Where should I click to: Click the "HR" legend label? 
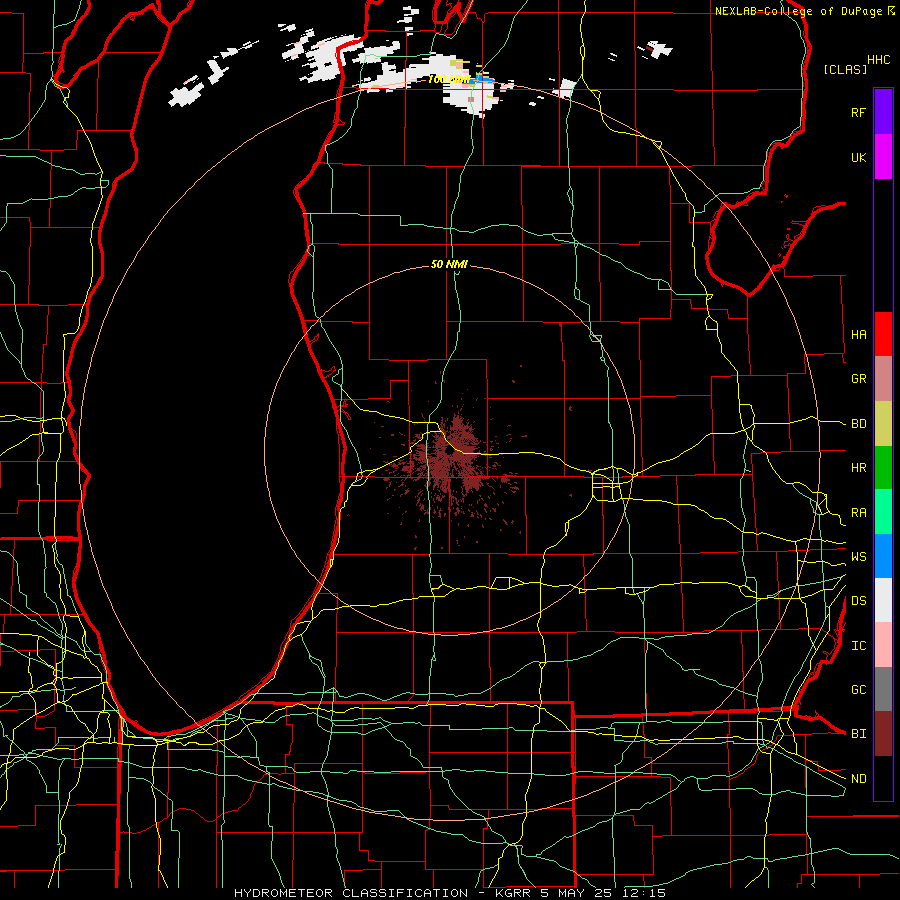pos(858,468)
